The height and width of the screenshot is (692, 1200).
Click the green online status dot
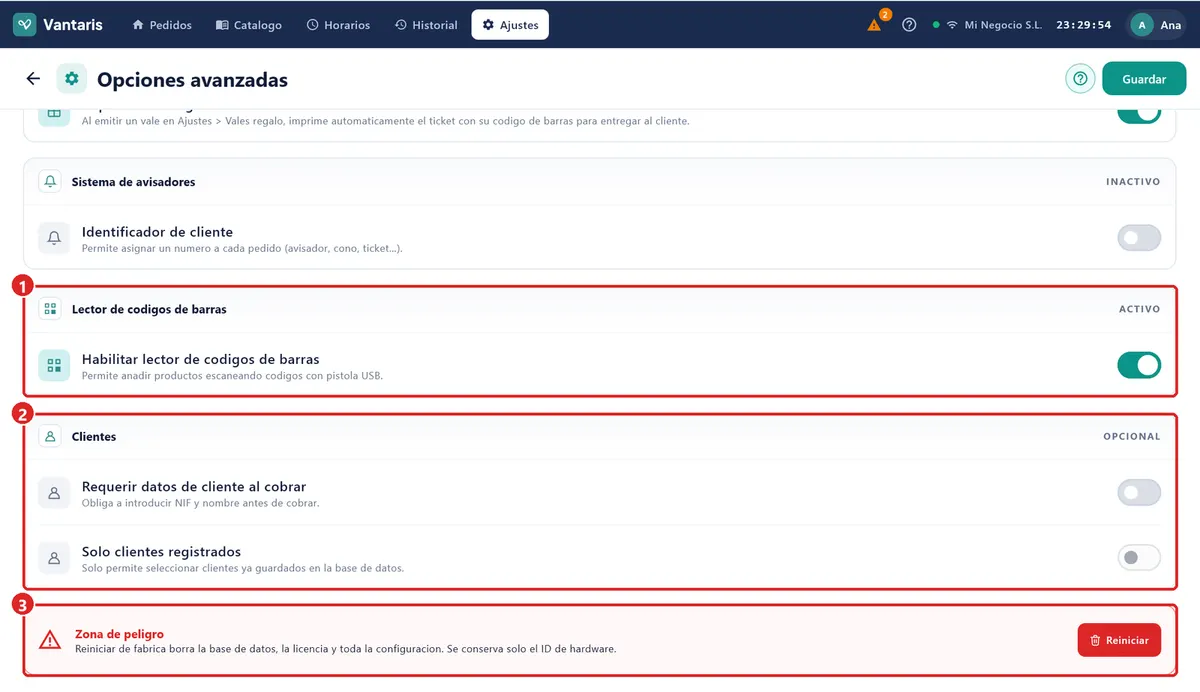tap(936, 25)
